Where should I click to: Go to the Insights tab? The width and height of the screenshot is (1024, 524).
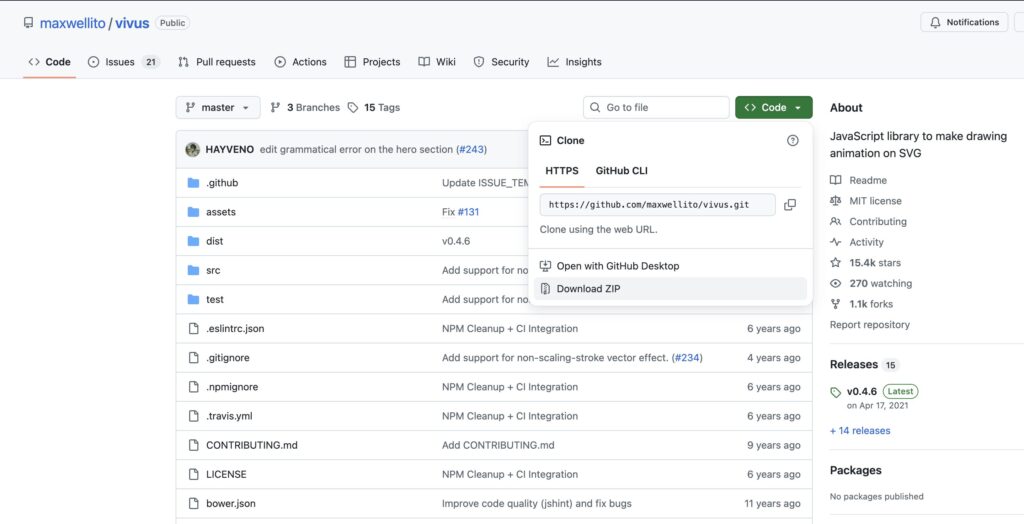(x=574, y=62)
